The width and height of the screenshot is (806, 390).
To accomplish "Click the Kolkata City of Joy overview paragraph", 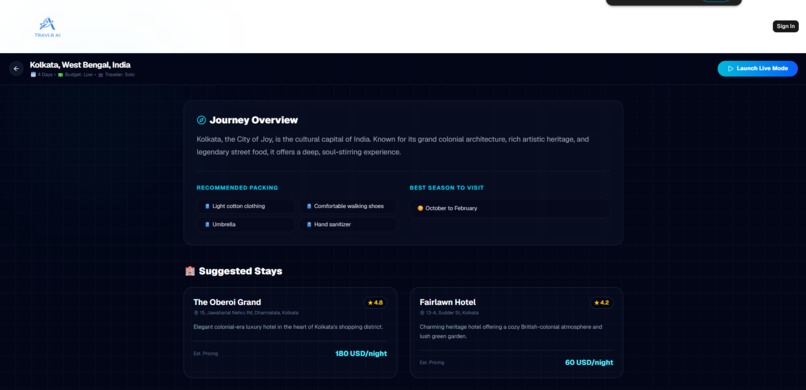I will click(393, 145).
